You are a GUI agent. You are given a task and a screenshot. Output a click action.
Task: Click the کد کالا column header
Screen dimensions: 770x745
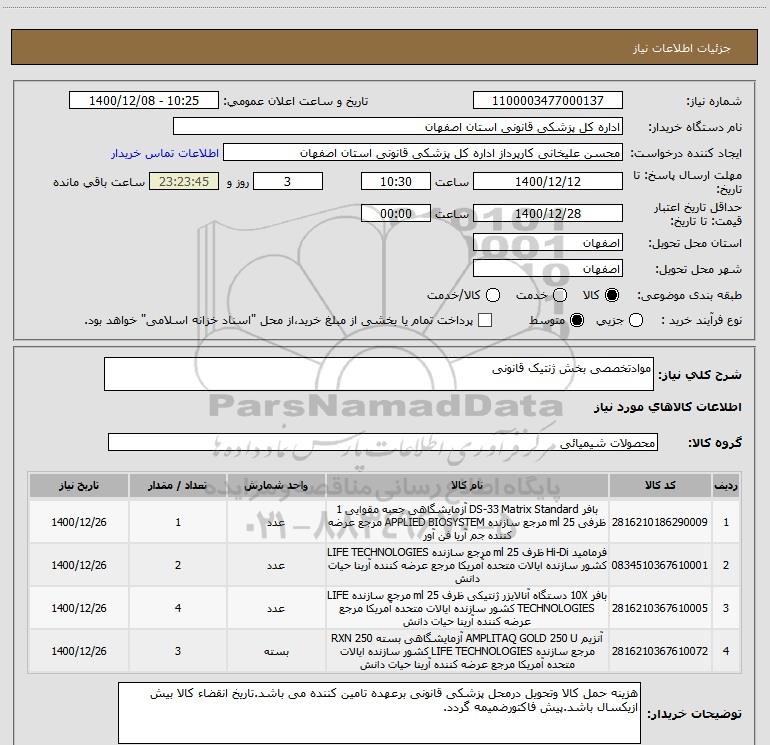pos(660,486)
